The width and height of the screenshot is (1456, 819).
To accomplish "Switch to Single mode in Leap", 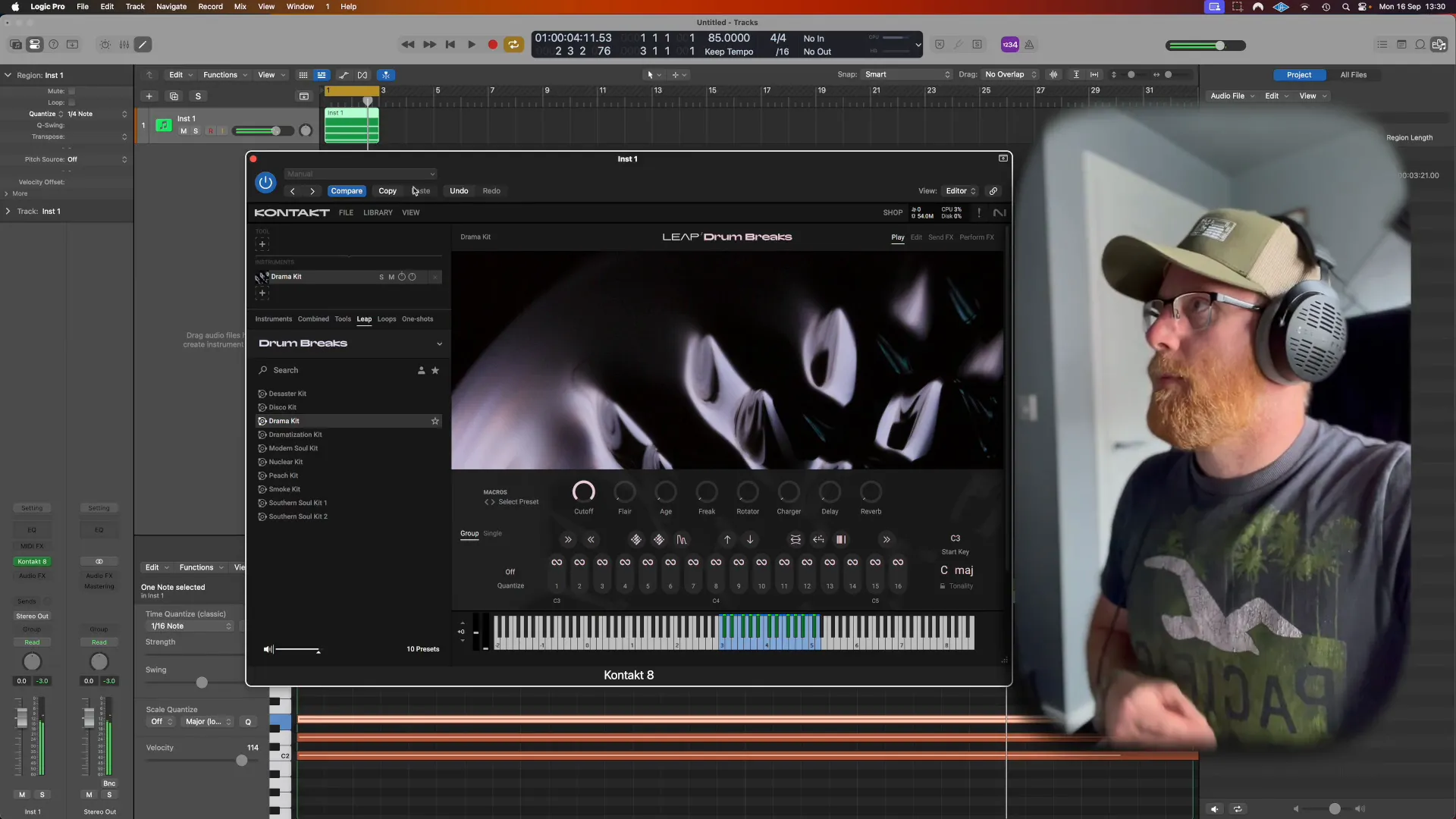I will [x=492, y=534].
